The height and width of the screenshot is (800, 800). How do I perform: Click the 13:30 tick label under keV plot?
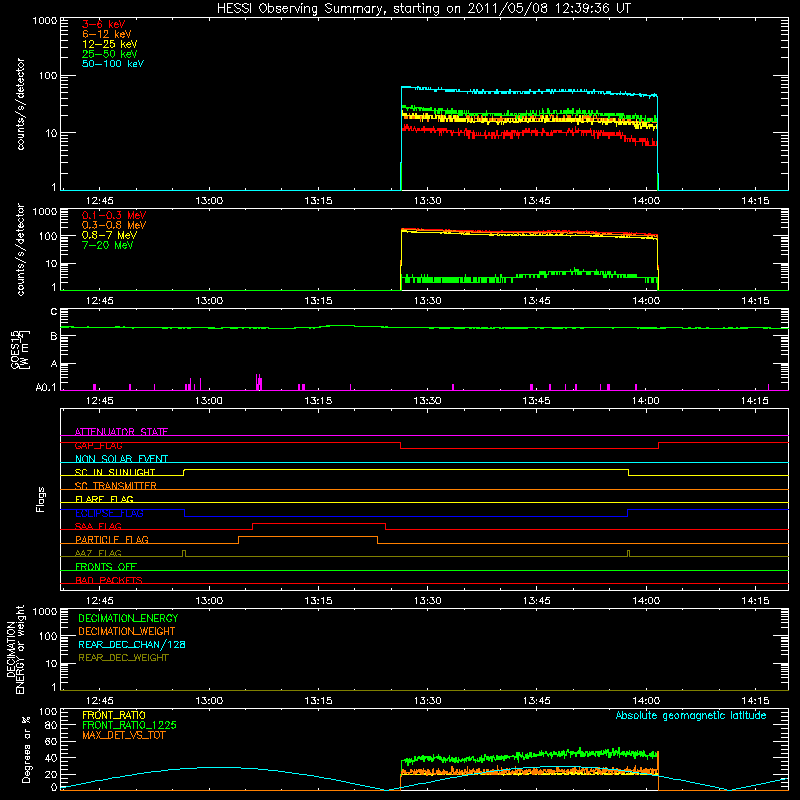click(427, 201)
